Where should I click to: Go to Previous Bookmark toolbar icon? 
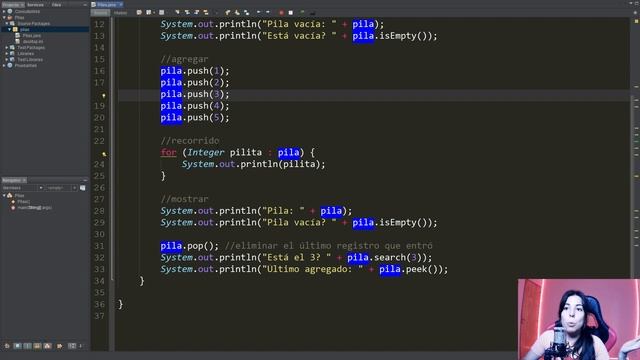pyautogui.click(x=227, y=12)
